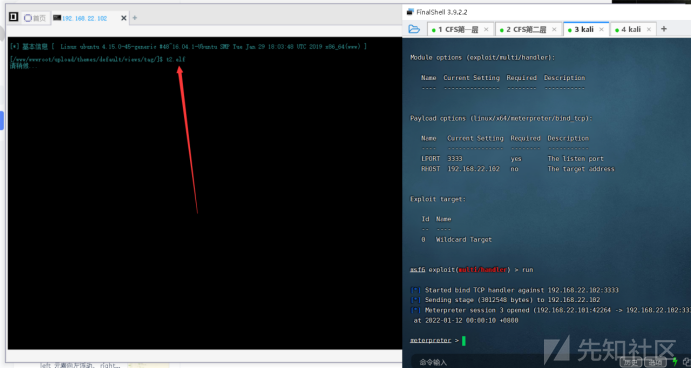Click the black square sidebar toggle icon

click(14, 17)
